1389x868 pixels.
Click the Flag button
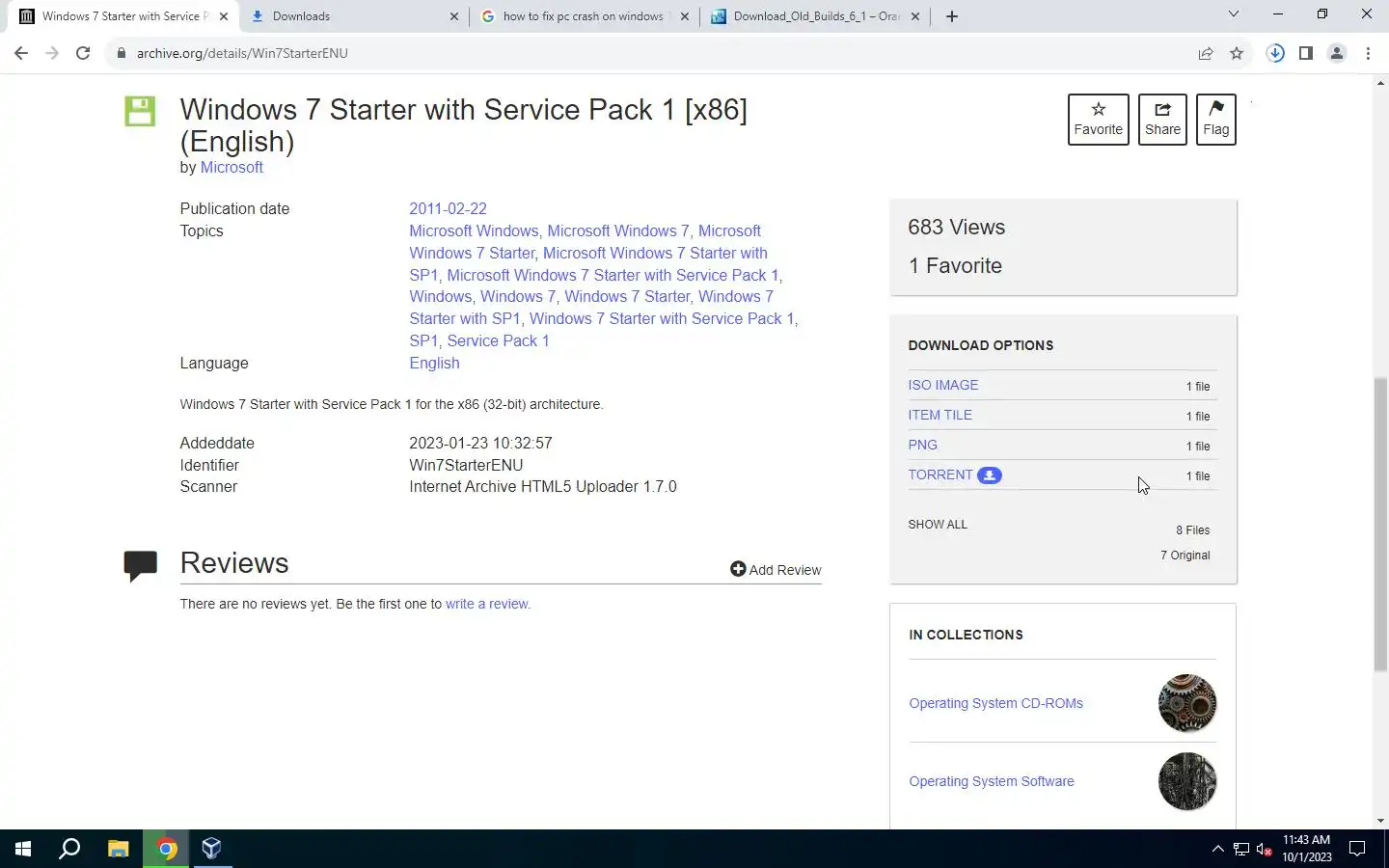coord(1216,120)
